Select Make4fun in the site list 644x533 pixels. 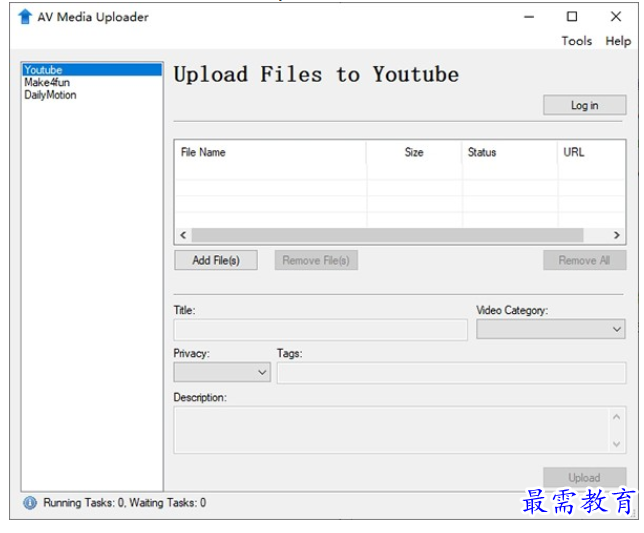tap(92, 83)
